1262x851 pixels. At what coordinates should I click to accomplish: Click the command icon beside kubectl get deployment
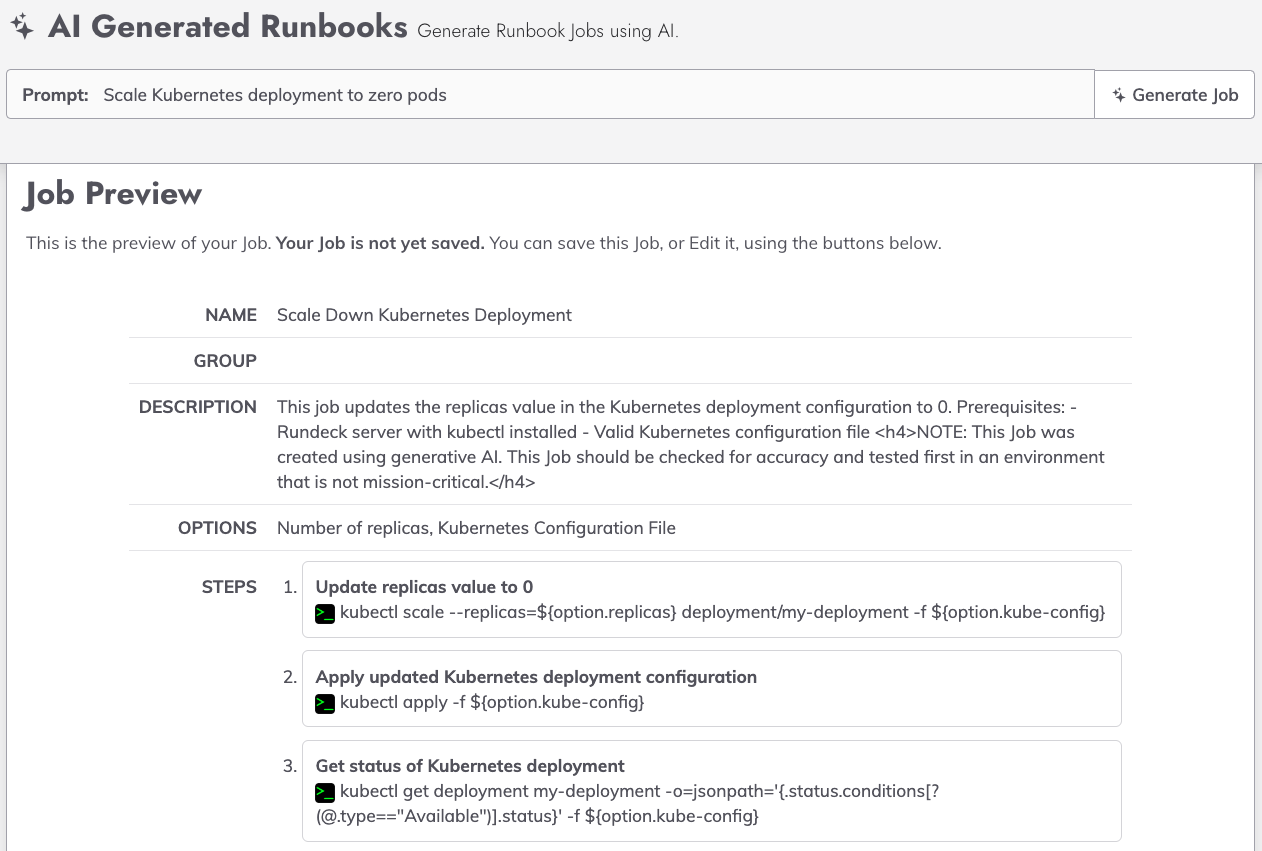[x=325, y=792]
